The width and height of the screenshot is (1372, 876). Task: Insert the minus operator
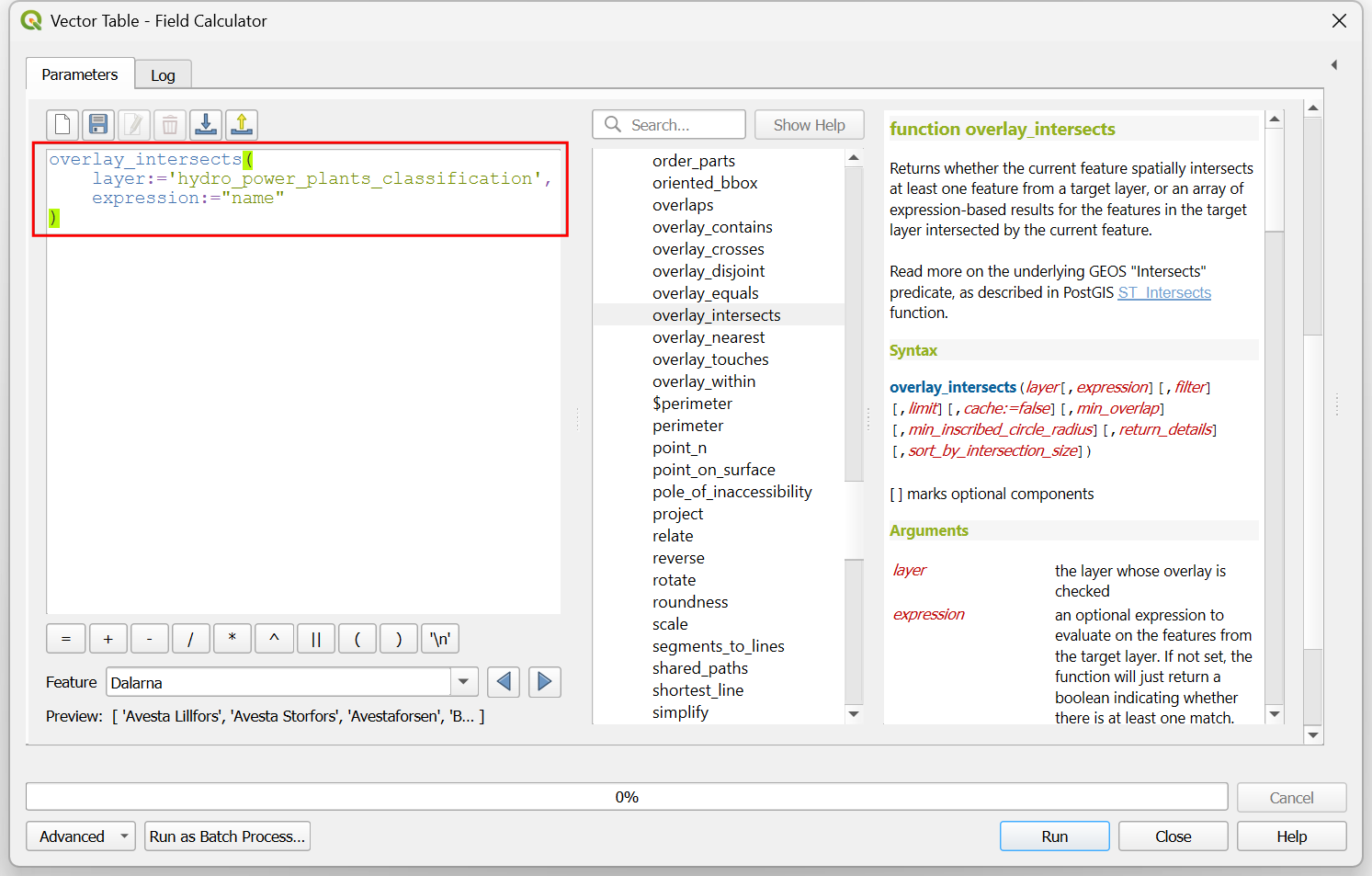click(x=149, y=639)
